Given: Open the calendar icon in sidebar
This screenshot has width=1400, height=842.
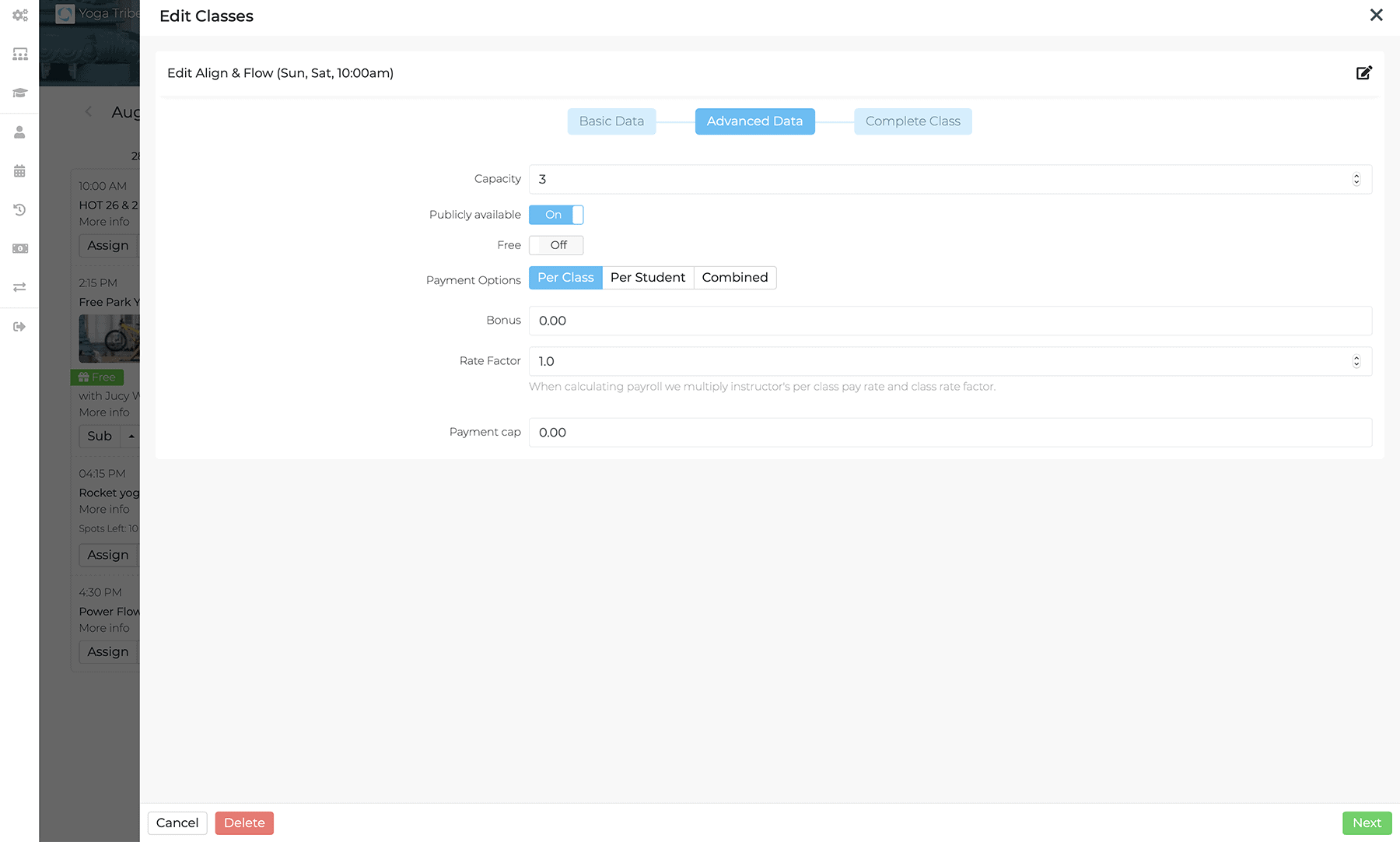Looking at the screenshot, I should 20,170.
